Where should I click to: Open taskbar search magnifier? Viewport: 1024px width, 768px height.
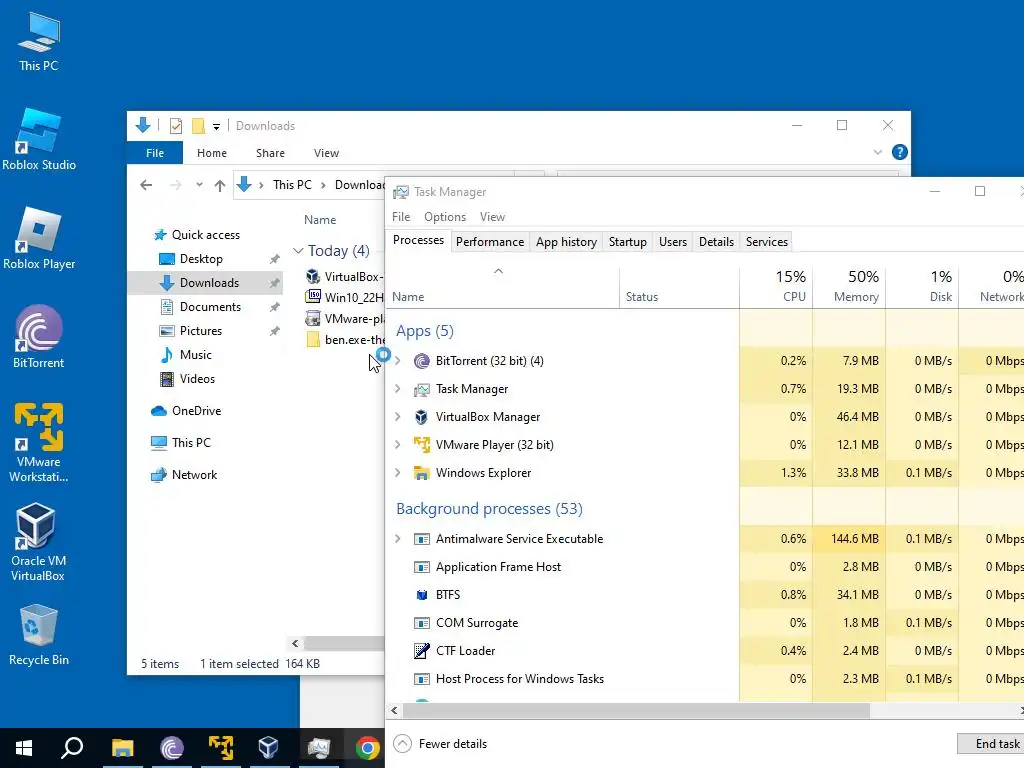pos(72,748)
